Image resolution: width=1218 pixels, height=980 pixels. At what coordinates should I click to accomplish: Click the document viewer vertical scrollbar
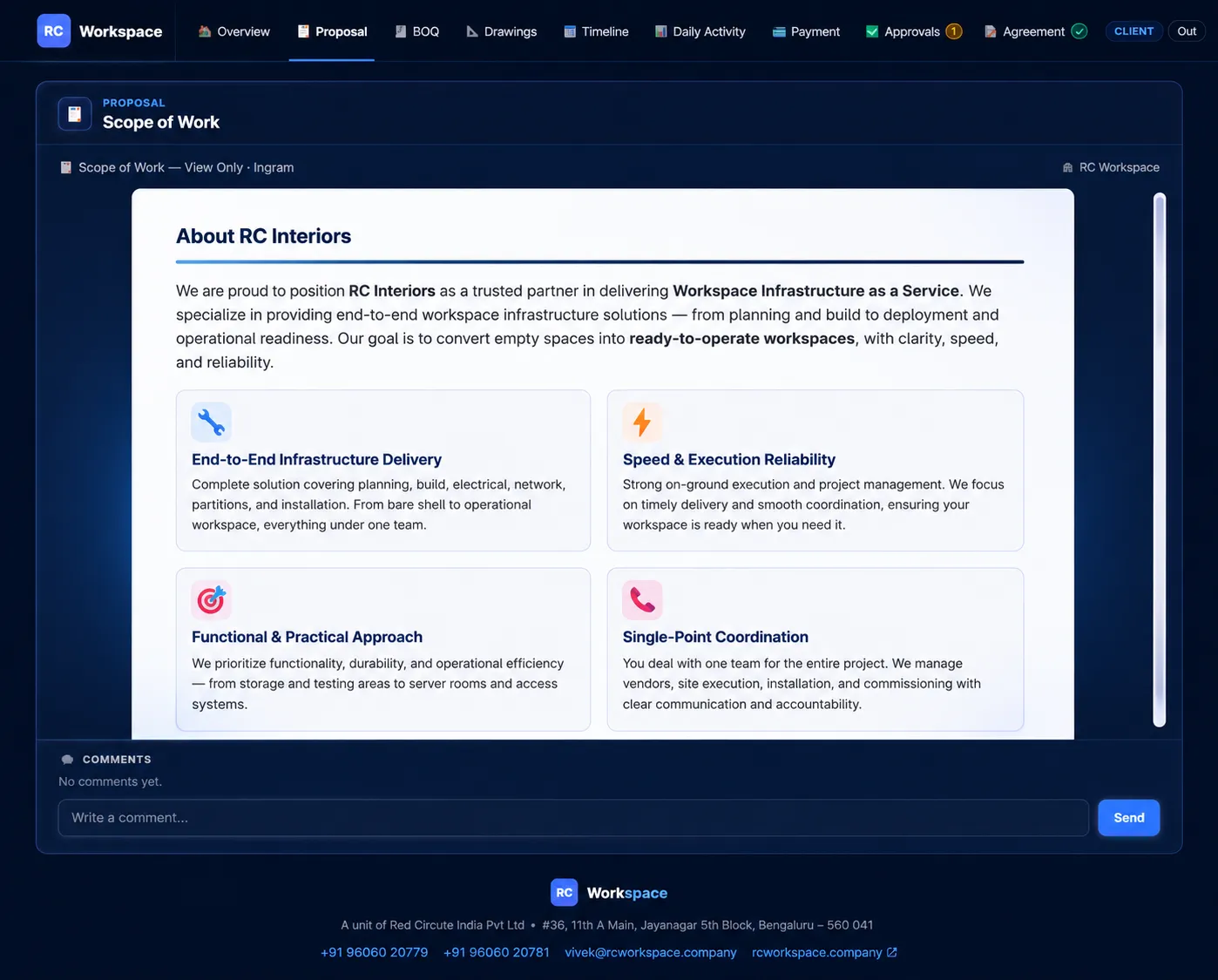click(x=1159, y=460)
